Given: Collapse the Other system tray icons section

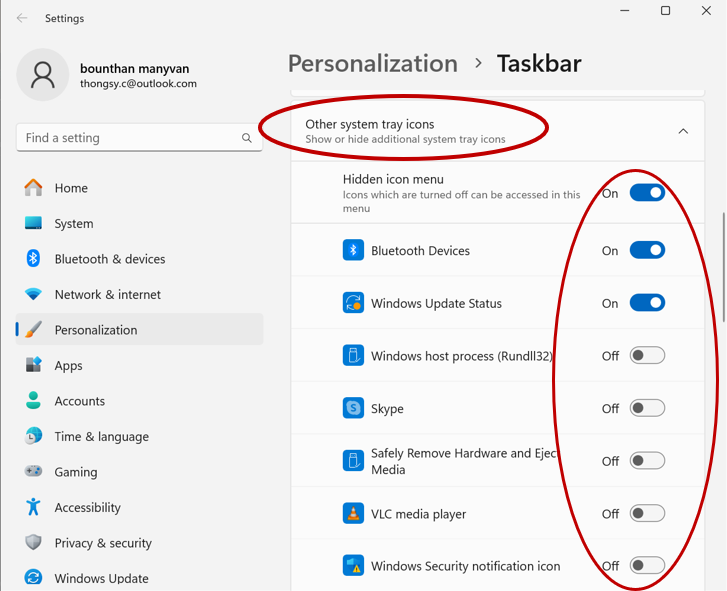Looking at the screenshot, I should tap(683, 131).
